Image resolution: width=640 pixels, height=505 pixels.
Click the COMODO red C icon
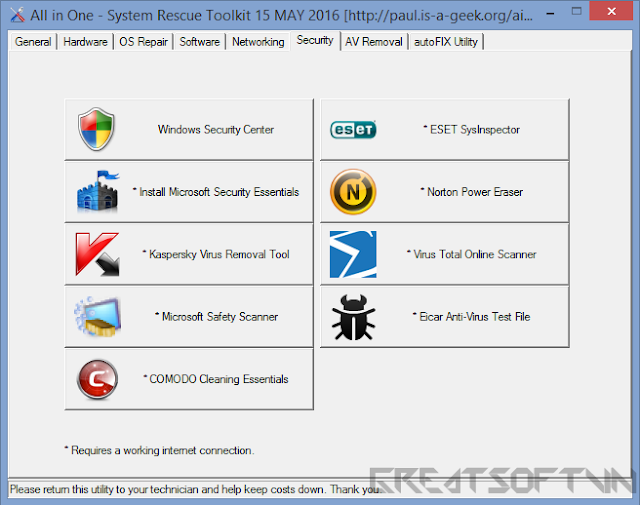97,379
